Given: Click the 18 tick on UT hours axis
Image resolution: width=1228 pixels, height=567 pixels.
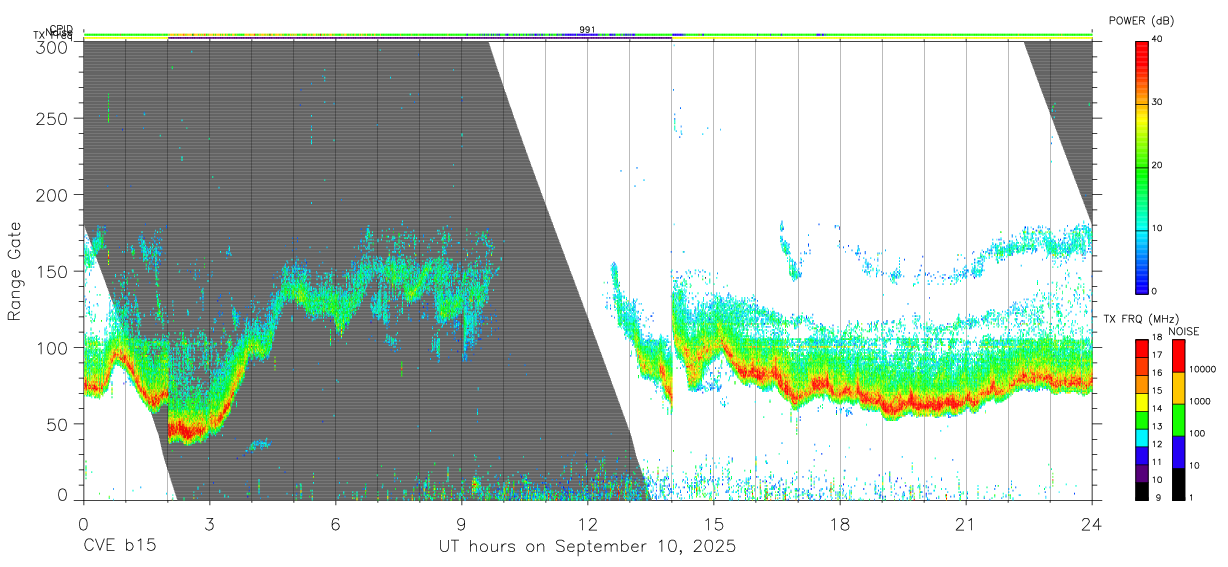Looking at the screenshot, I should click(x=840, y=524).
